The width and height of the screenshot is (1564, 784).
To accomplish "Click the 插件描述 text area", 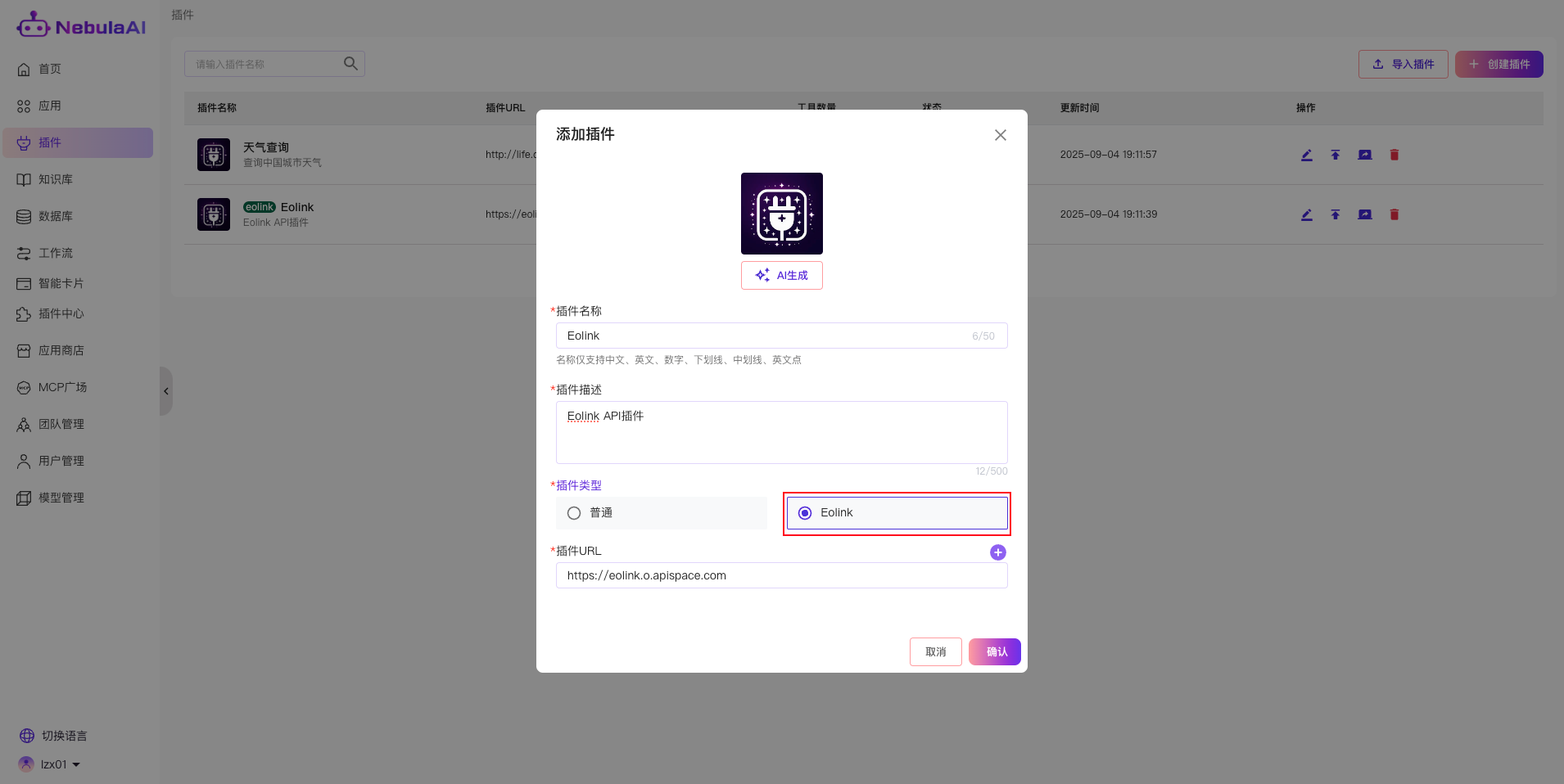I will 781,432.
